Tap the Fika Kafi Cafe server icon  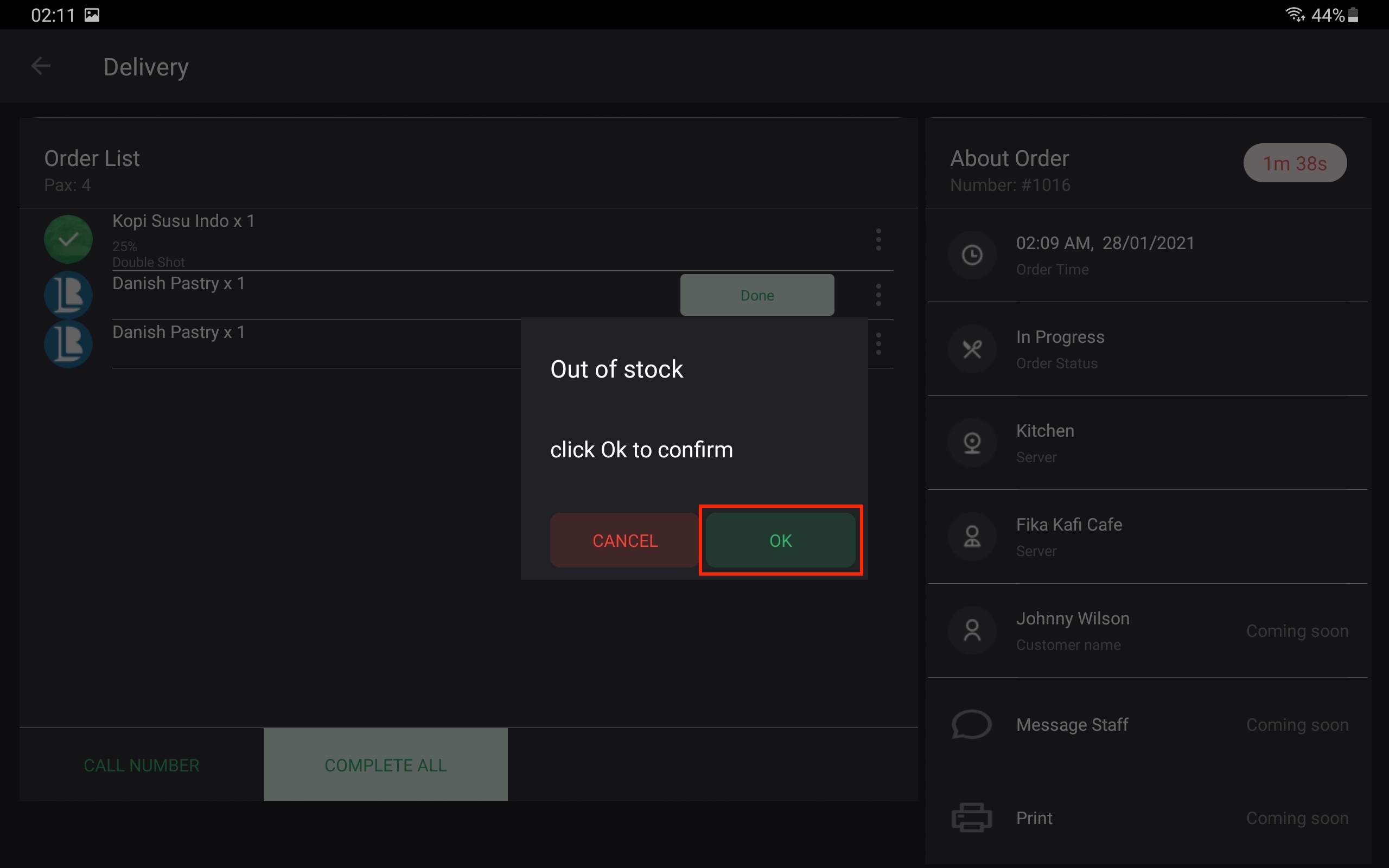coord(972,536)
